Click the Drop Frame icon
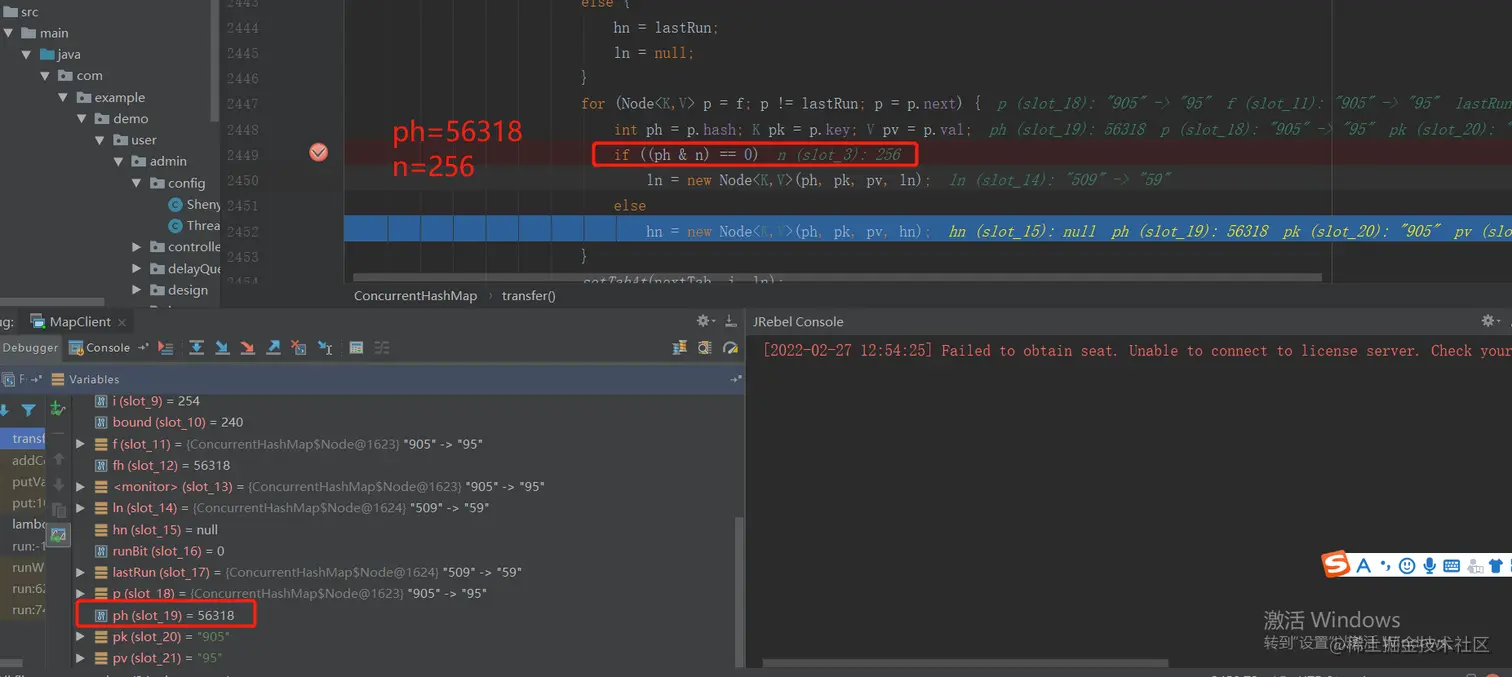The width and height of the screenshot is (1512, 677). pyautogui.click(x=298, y=347)
